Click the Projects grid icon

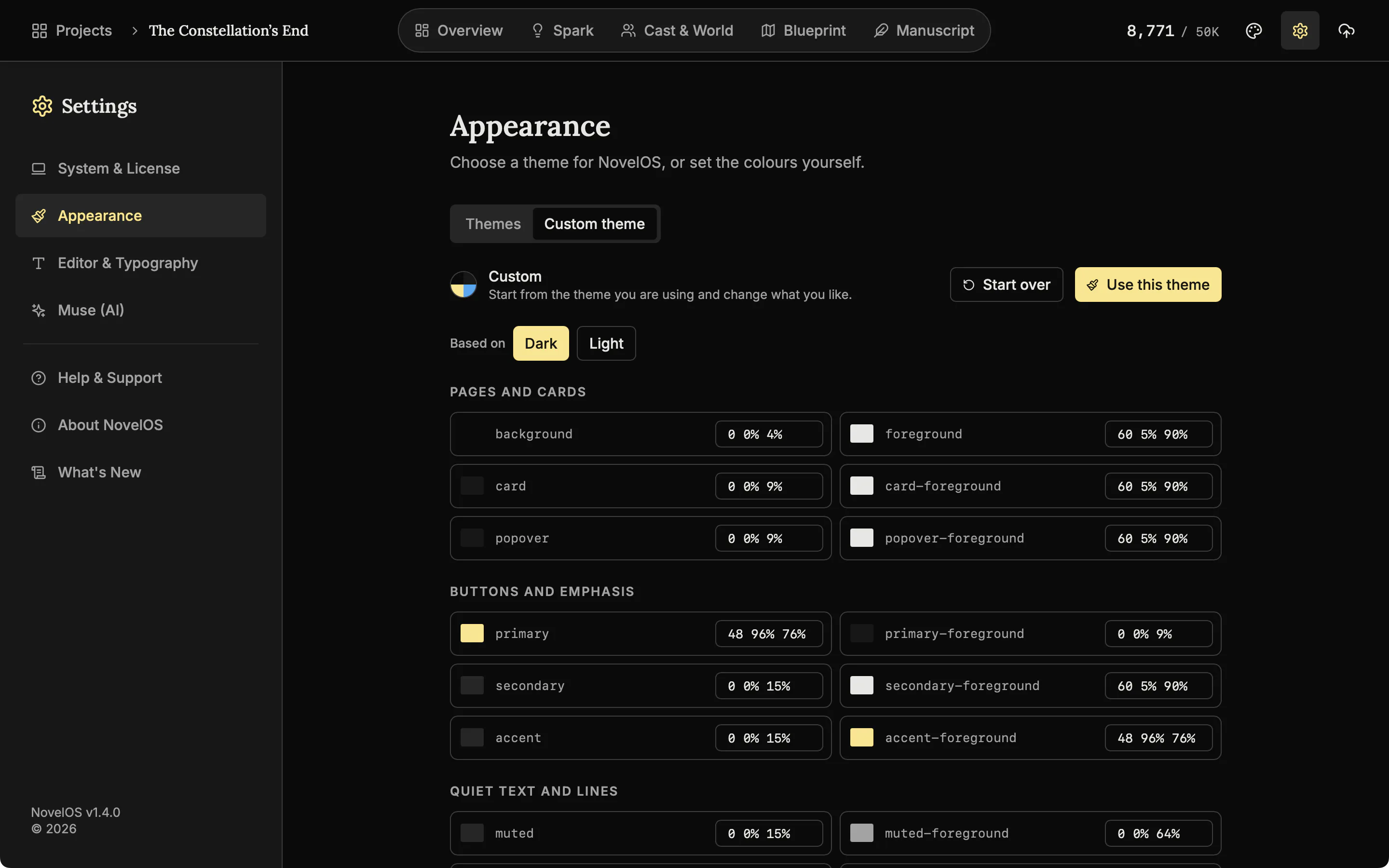coord(39,30)
